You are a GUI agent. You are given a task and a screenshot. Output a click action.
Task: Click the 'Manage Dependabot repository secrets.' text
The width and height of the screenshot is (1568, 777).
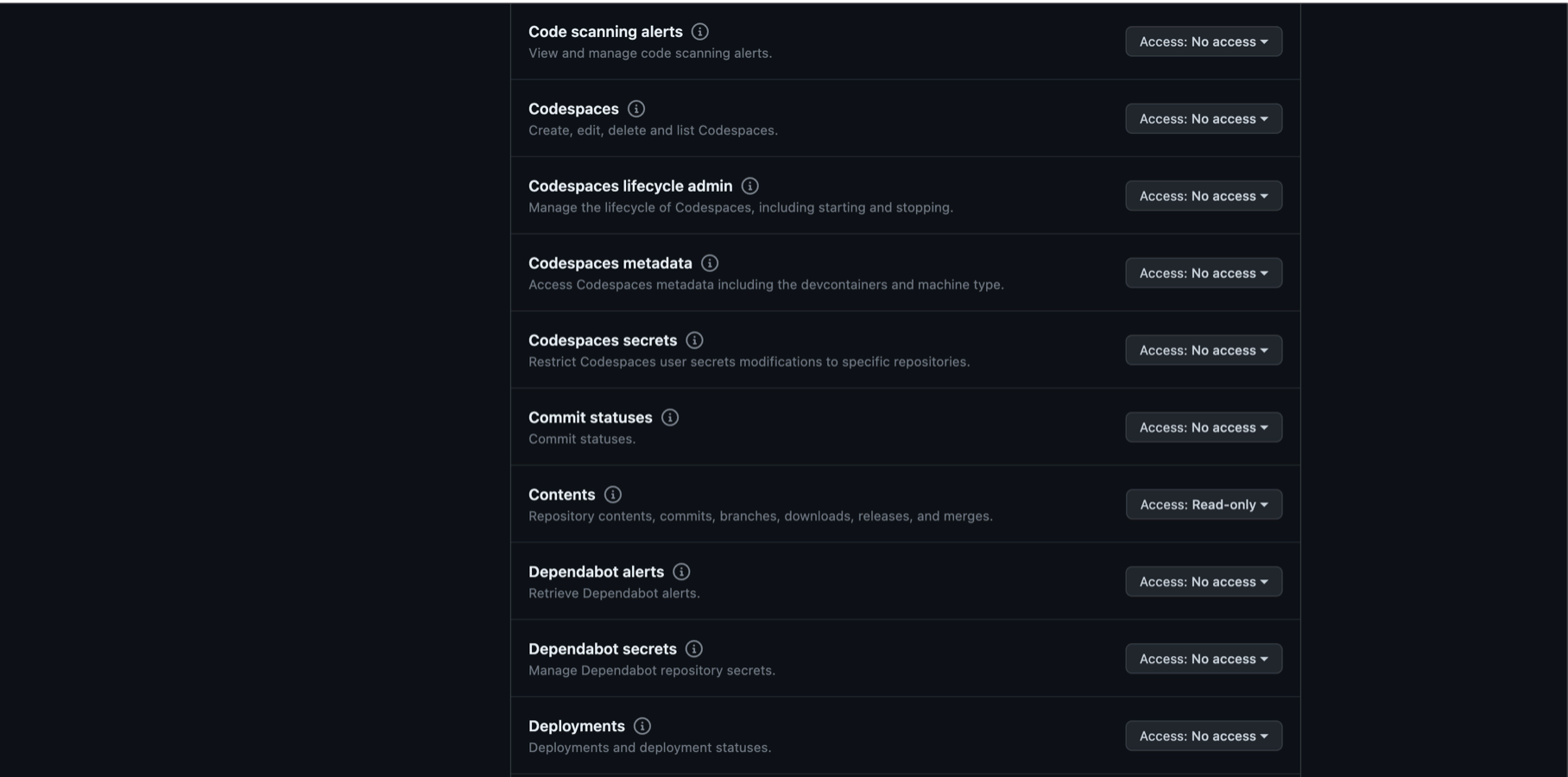(x=652, y=671)
